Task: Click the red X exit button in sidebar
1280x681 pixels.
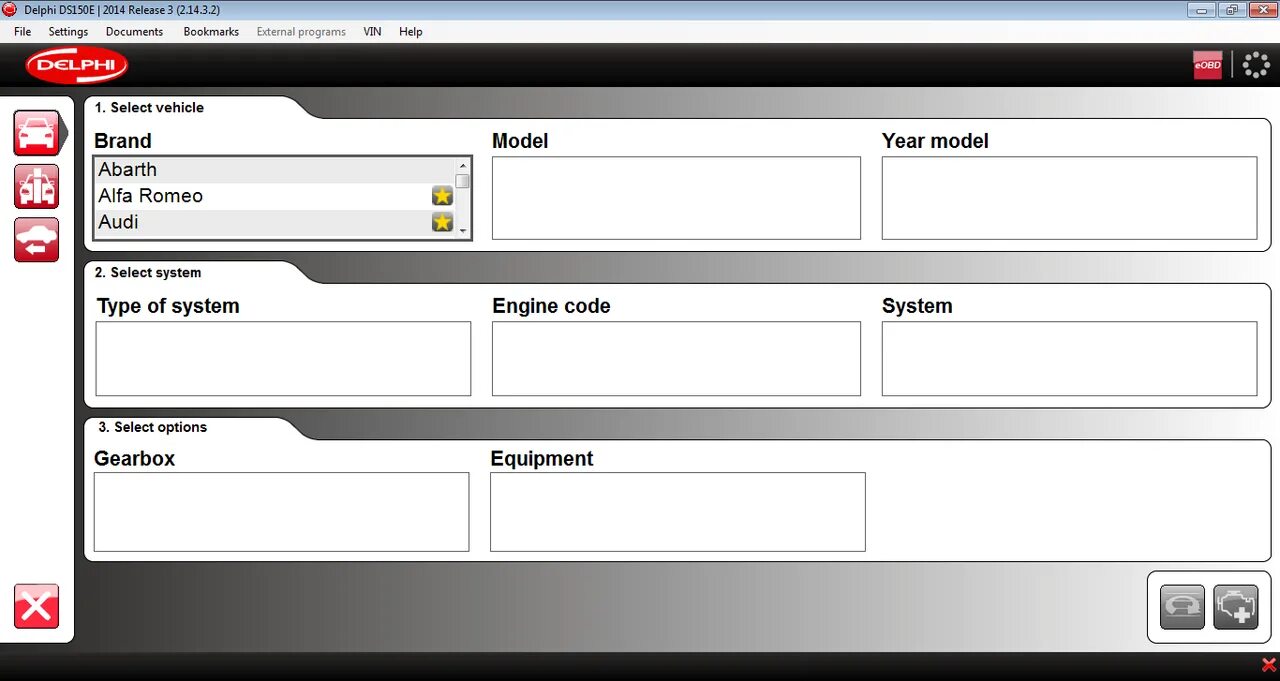Action: tap(37, 607)
